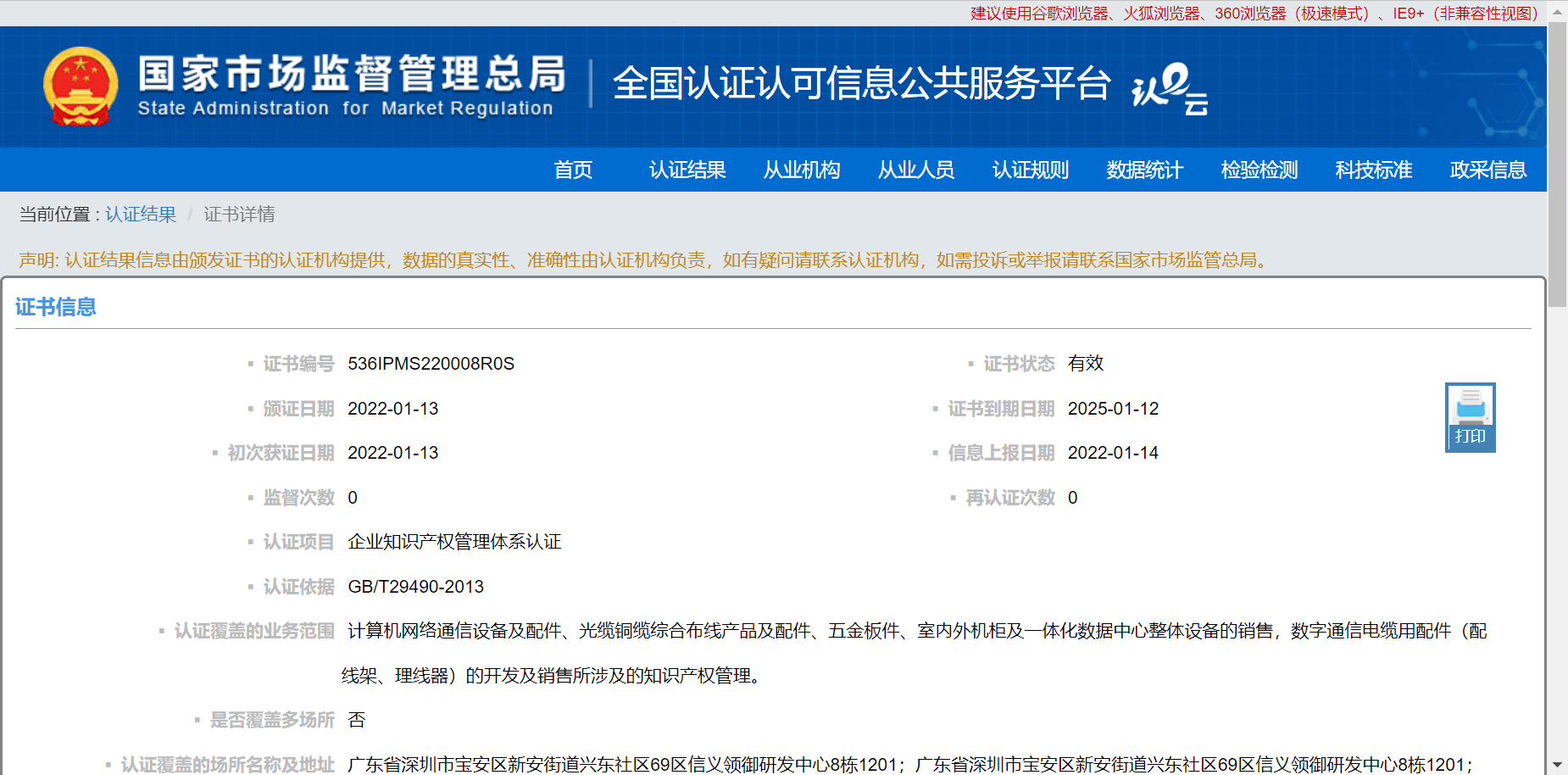Click the certificate number 536IPMS220008R0S
The image size is (1568, 775).
pos(431,364)
